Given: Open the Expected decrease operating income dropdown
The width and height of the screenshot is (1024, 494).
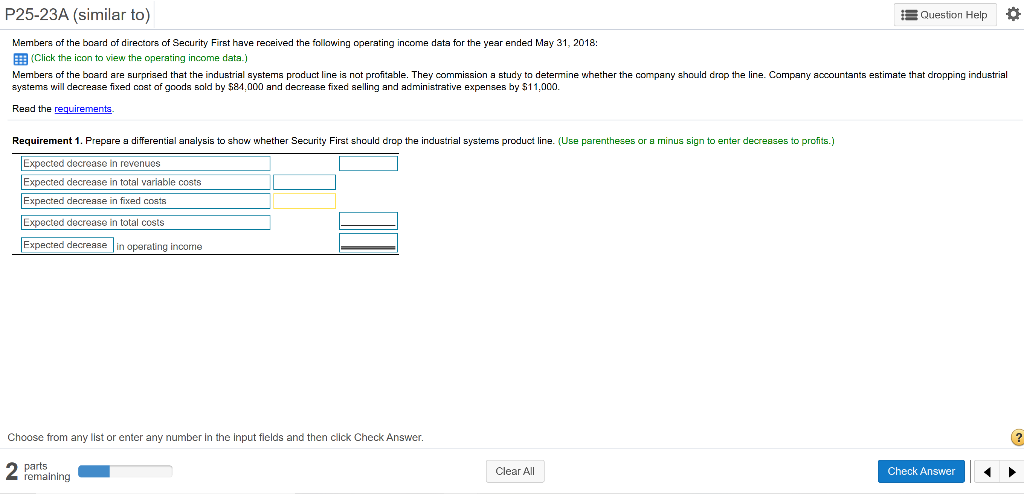Looking at the screenshot, I should click(67, 245).
